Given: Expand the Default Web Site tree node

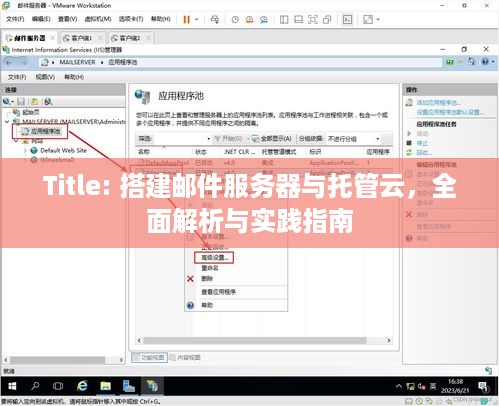Looking at the screenshot, I should pyautogui.click(x=25, y=151).
